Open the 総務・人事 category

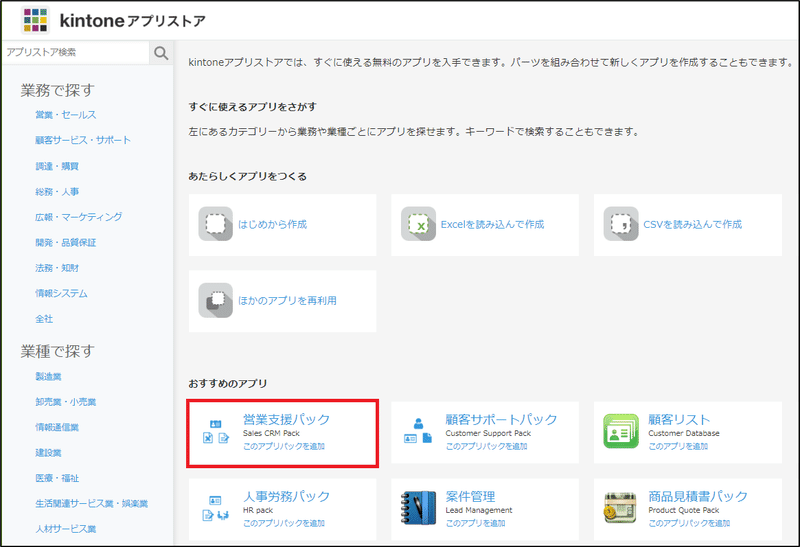(57, 191)
